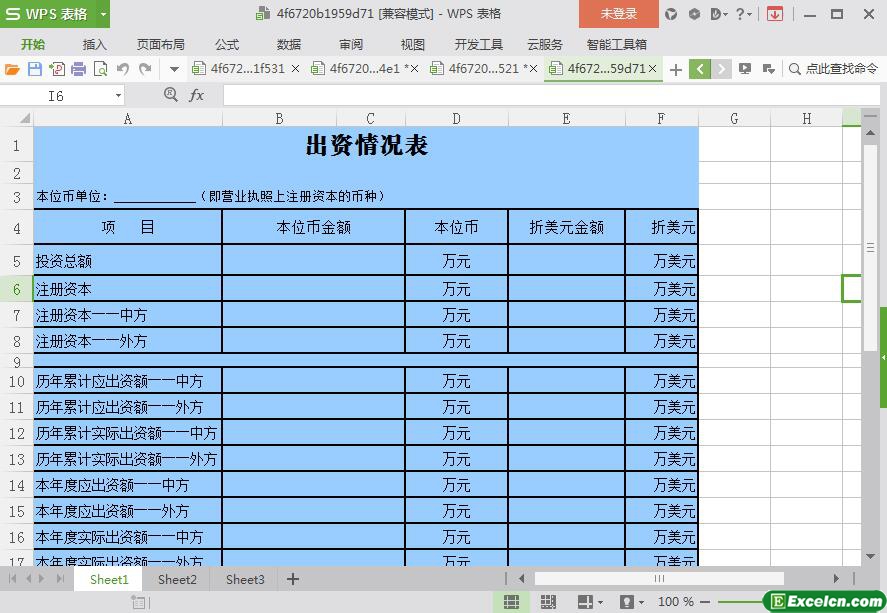887x613 pixels.
Task: Open the 开发工具 ribbon tab
Action: [x=479, y=45]
